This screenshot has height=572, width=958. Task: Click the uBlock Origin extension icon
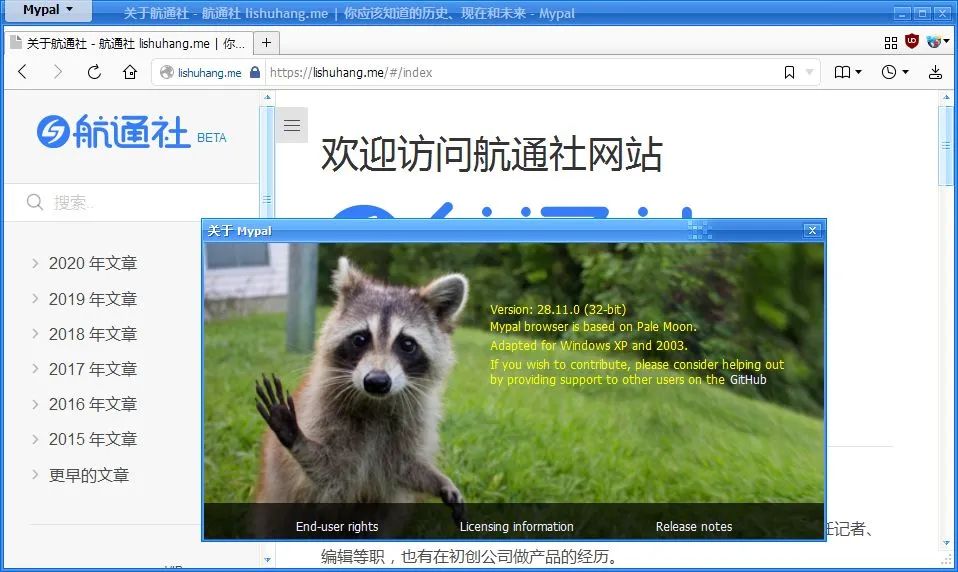click(x=912, y=42)
